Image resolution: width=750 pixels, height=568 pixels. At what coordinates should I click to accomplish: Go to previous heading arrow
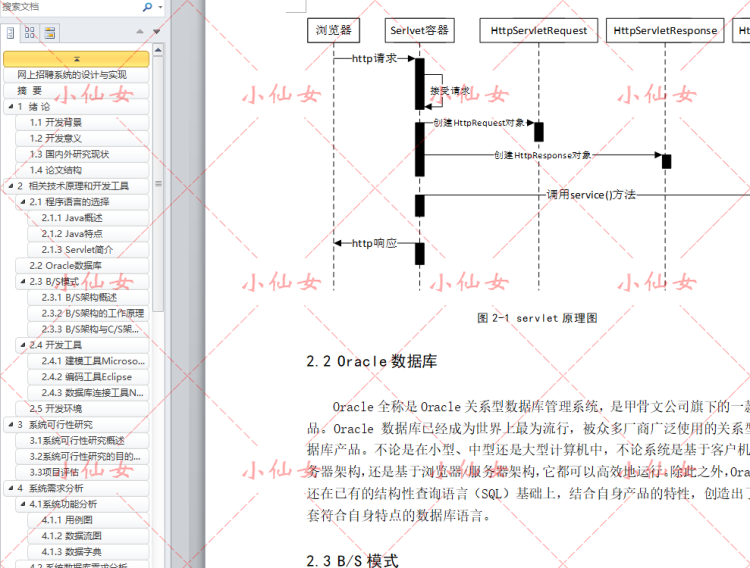(x=140, y=32)
